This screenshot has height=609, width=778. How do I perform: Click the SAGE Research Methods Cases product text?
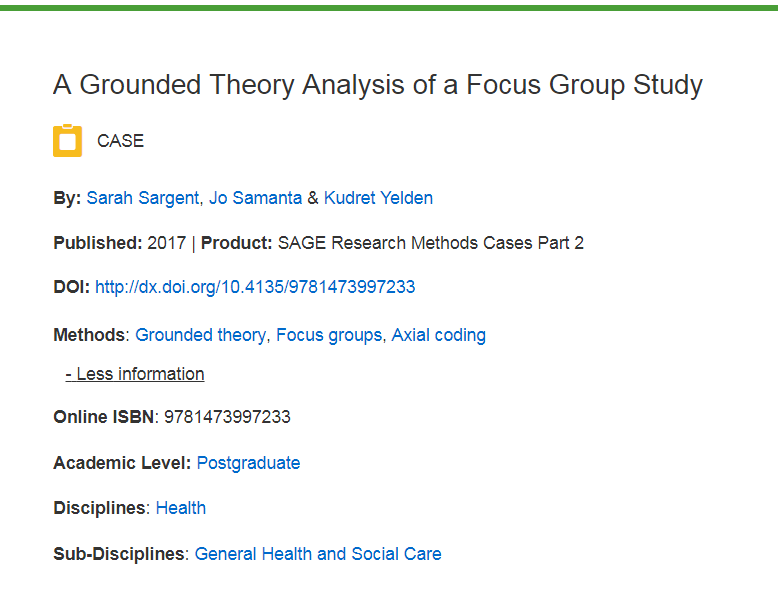point(431,243)
